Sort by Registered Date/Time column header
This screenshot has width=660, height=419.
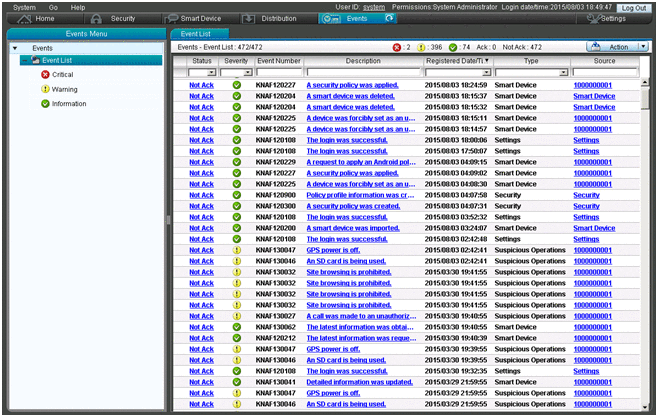(456, 61)
